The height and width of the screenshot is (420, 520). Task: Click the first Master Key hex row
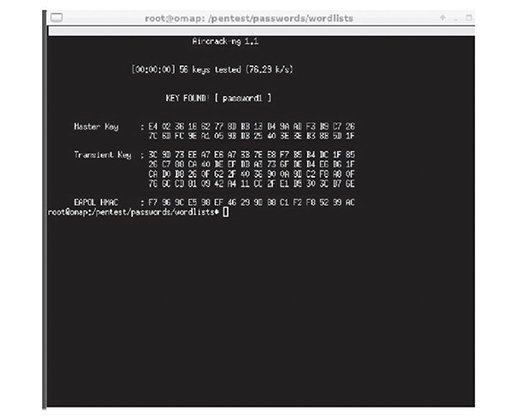point(252,127)
